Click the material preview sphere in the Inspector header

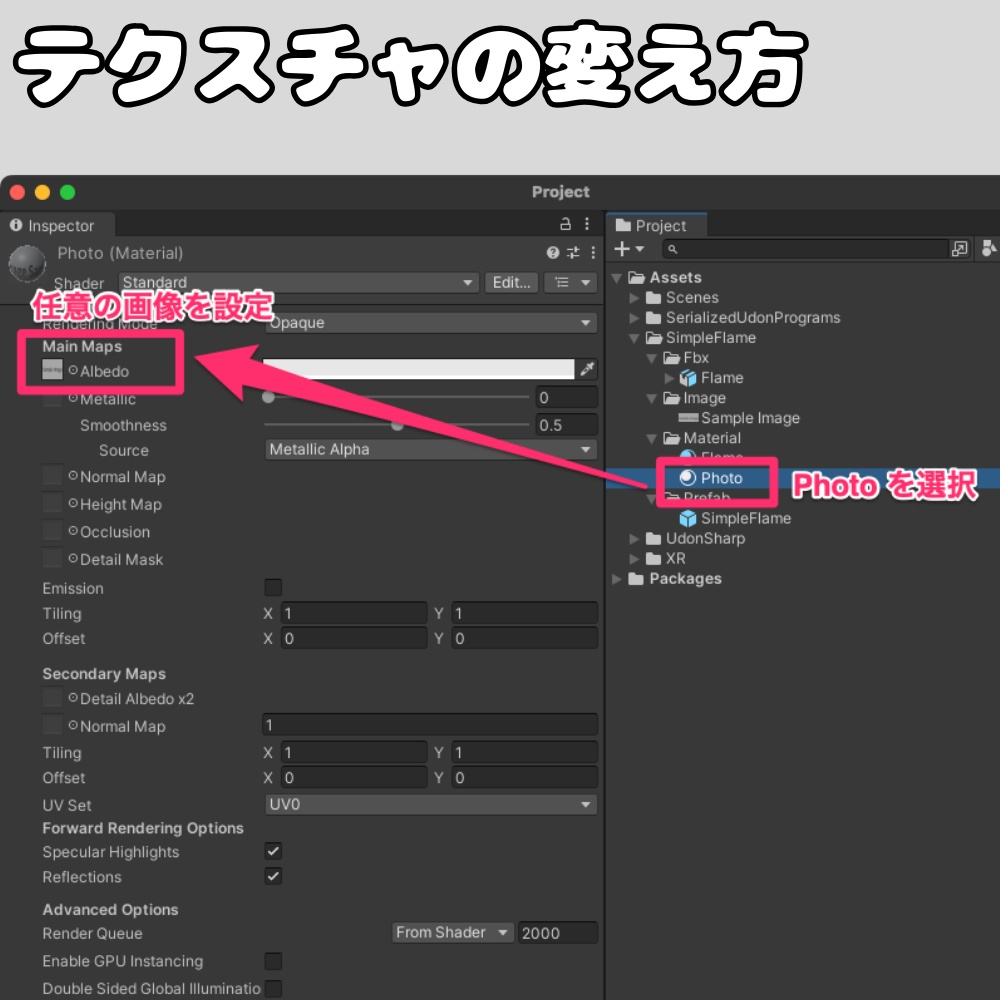[27, 262]
